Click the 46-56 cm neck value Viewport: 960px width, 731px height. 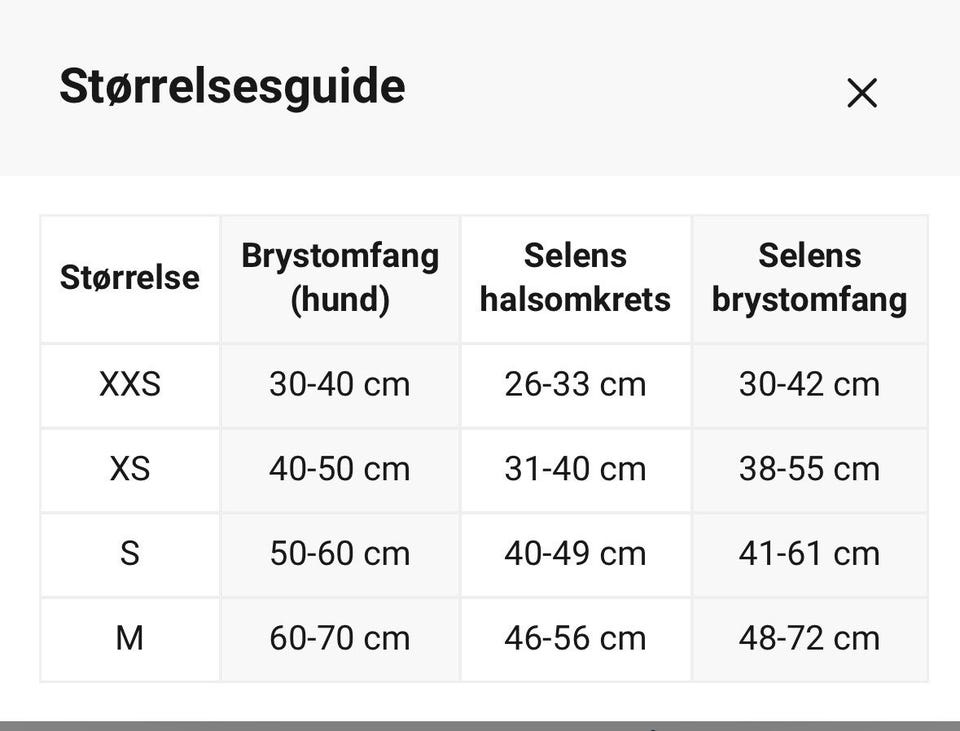point(576,639)
